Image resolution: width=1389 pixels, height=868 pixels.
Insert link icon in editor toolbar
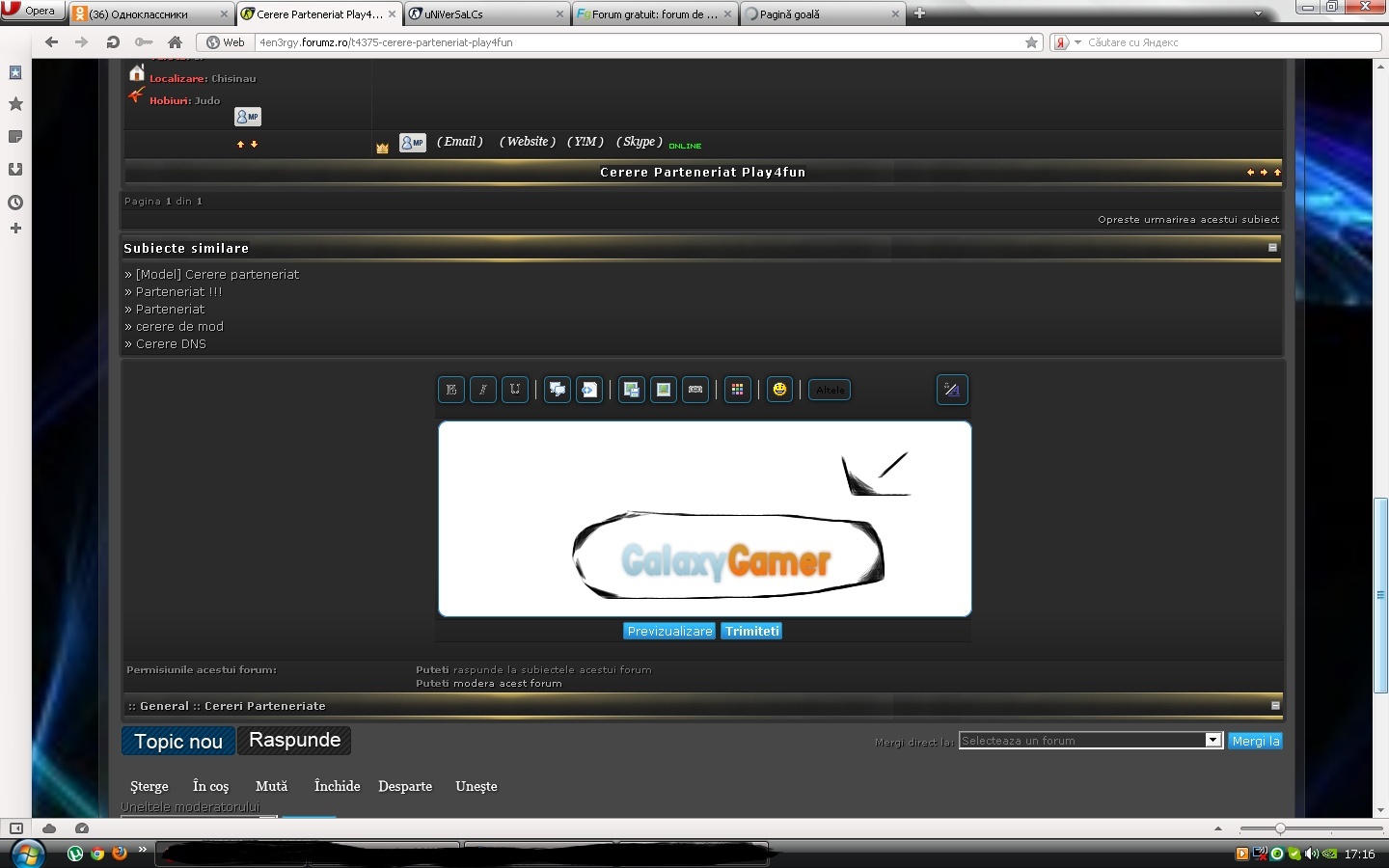[x=695, y=390]
